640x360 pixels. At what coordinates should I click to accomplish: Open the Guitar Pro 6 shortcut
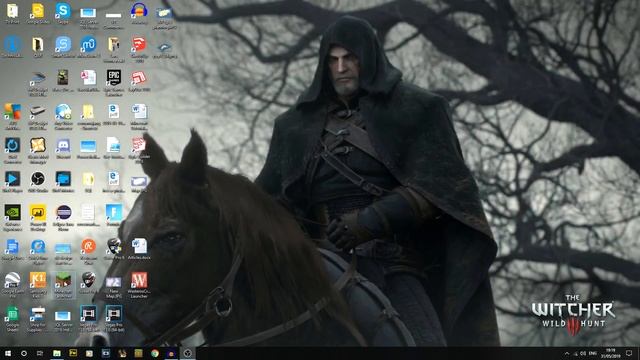(x=114, y=250)
